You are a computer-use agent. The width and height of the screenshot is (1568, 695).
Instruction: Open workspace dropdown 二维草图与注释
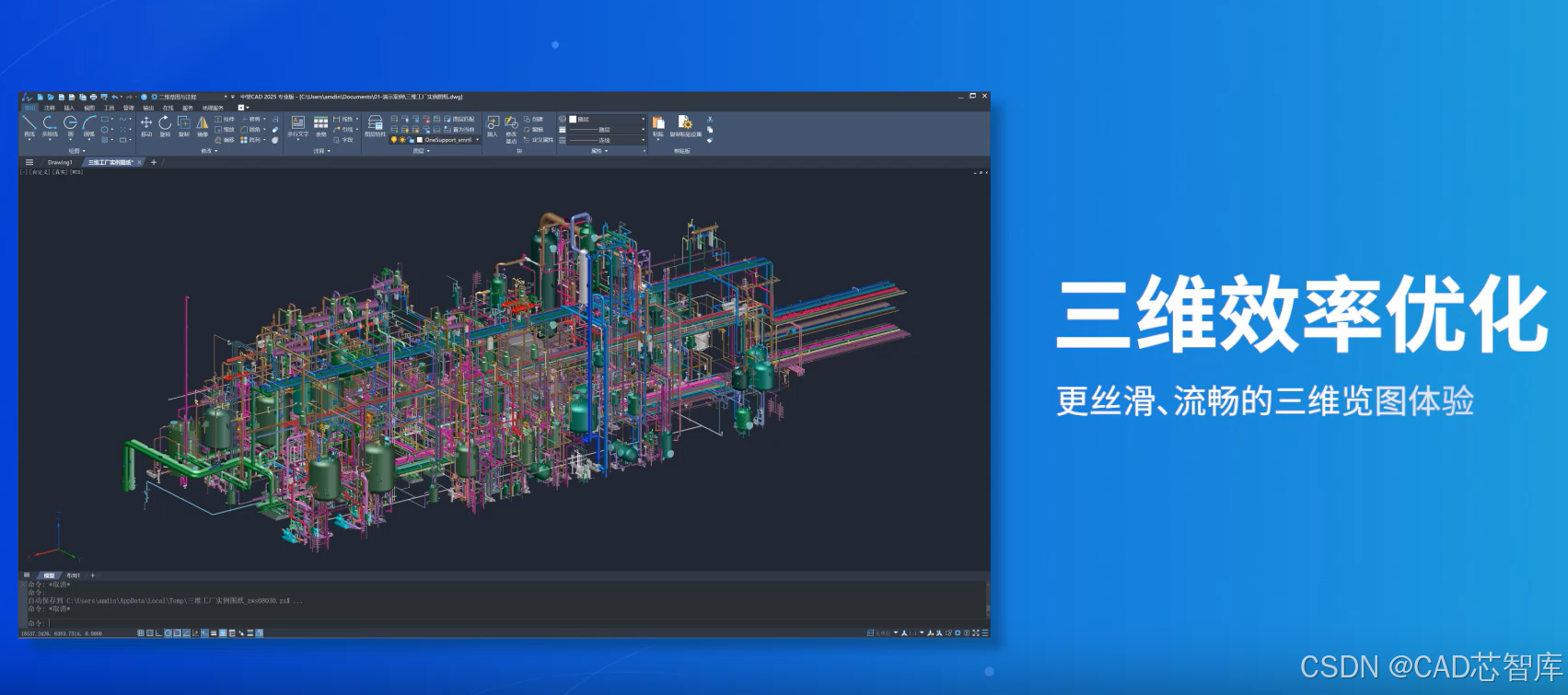[x=191, y=97]
